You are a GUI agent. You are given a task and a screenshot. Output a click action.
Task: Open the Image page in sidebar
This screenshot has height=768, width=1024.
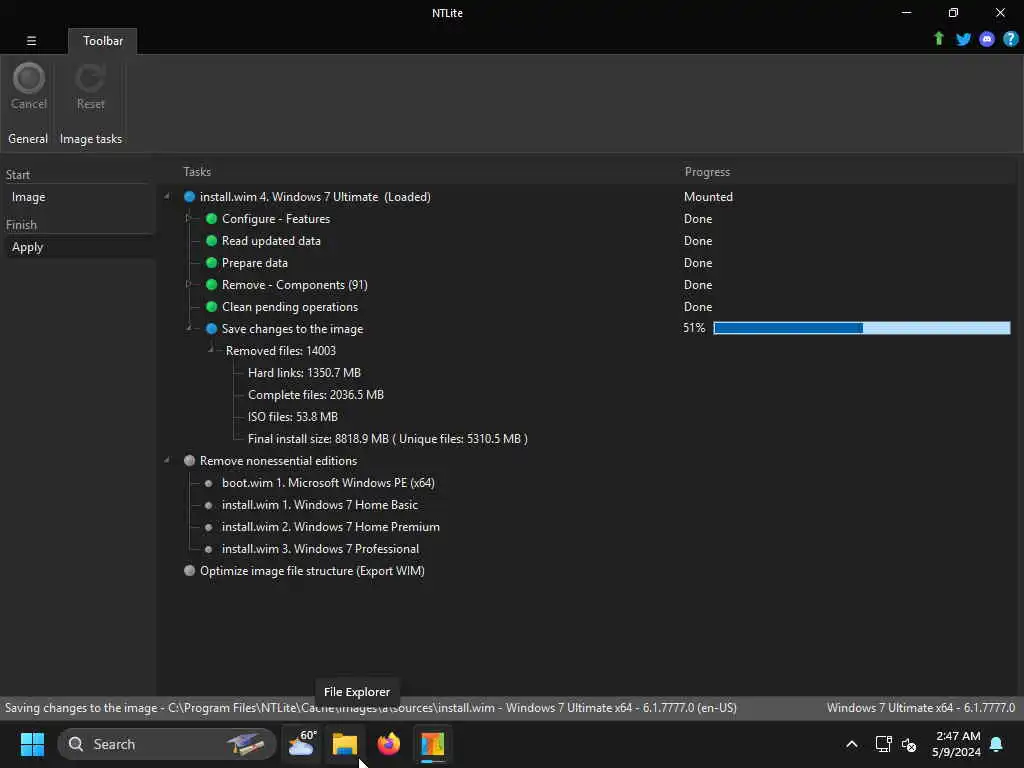pyautogui.click(x=28, y=197)
